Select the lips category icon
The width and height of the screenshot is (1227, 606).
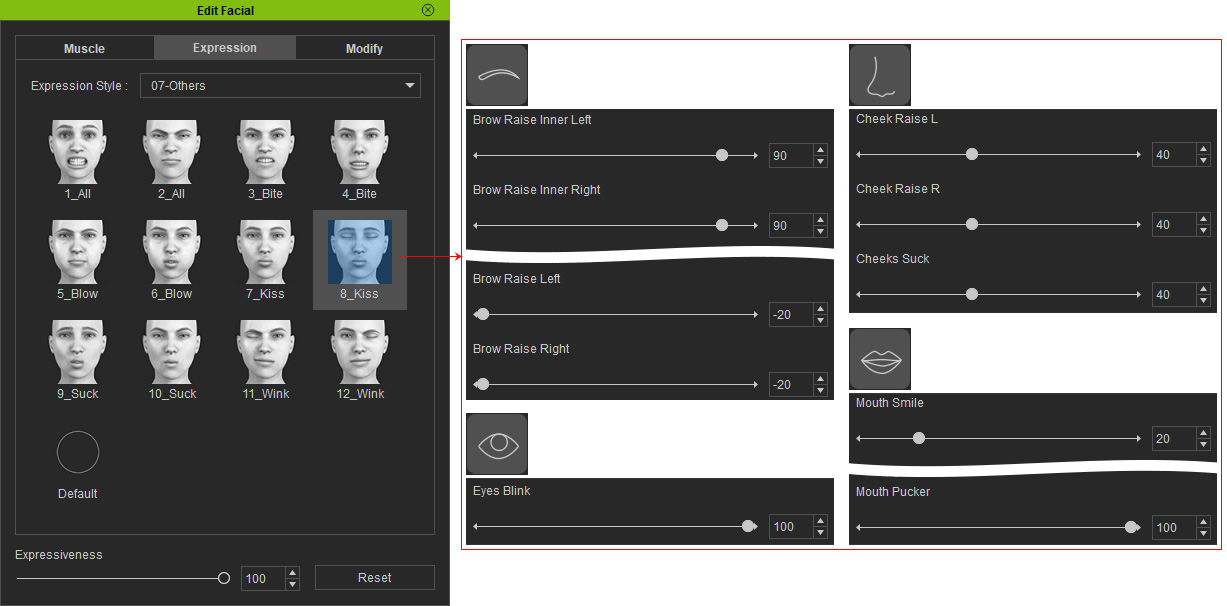(880, 359)
